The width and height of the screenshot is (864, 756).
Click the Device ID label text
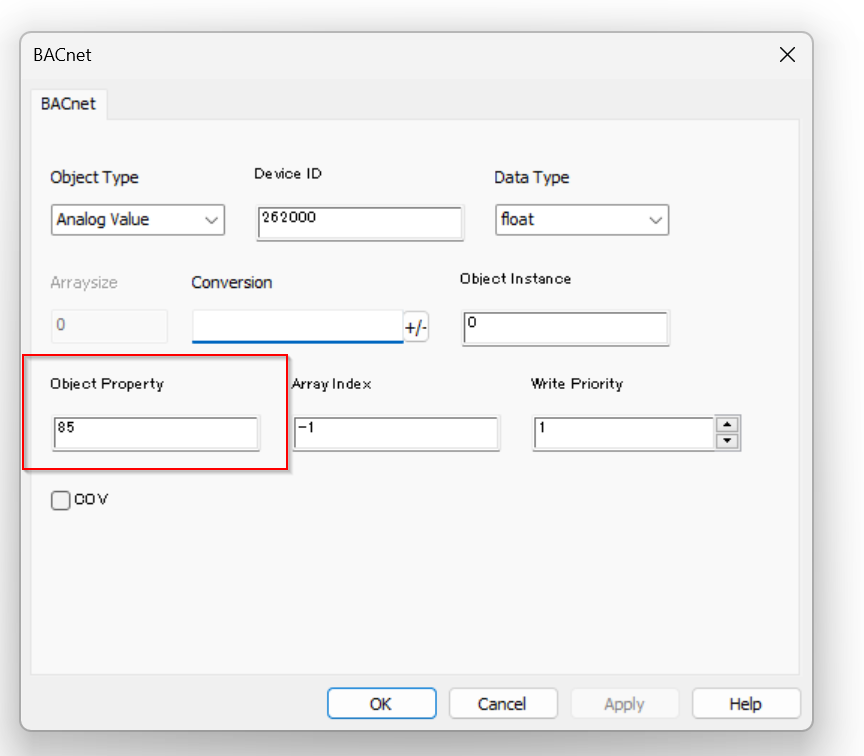(288, 174)
